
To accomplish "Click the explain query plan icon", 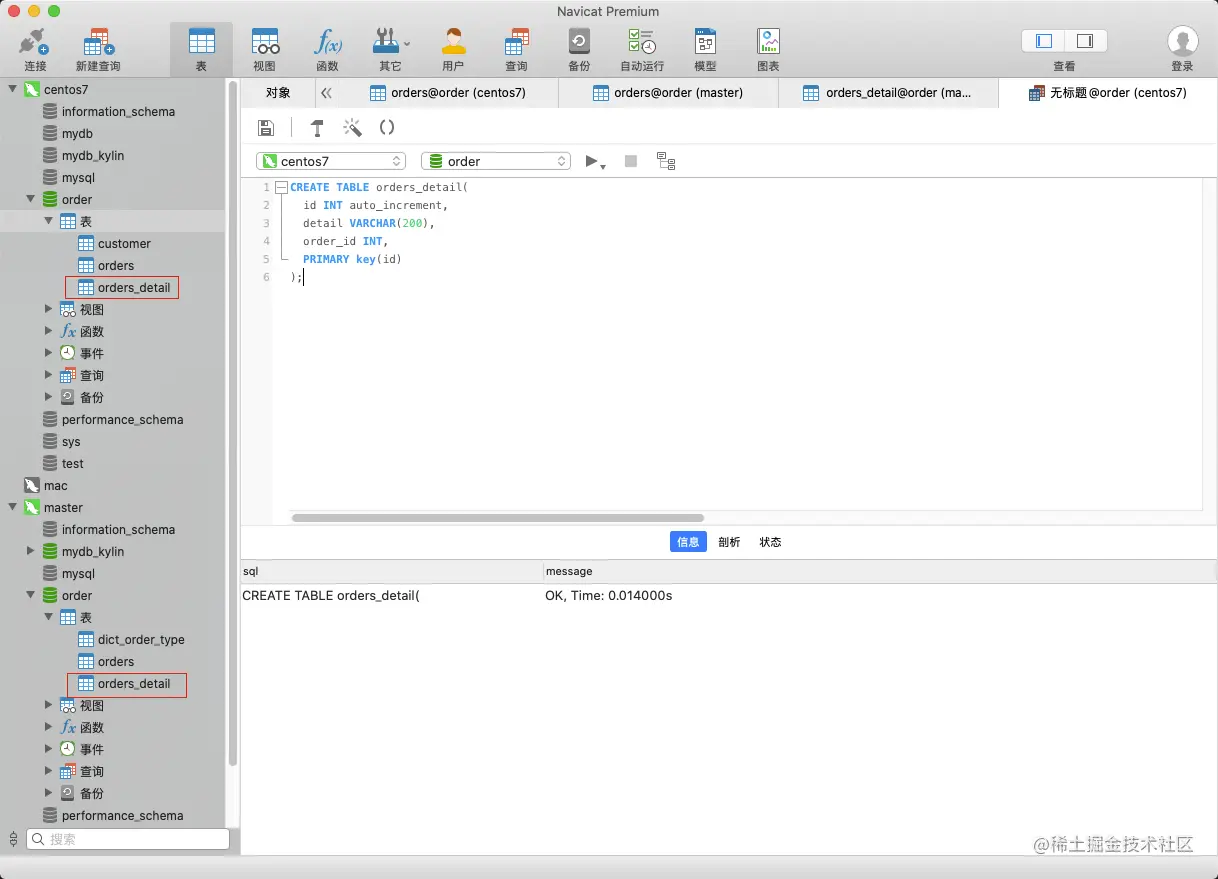I will point(666,161).
